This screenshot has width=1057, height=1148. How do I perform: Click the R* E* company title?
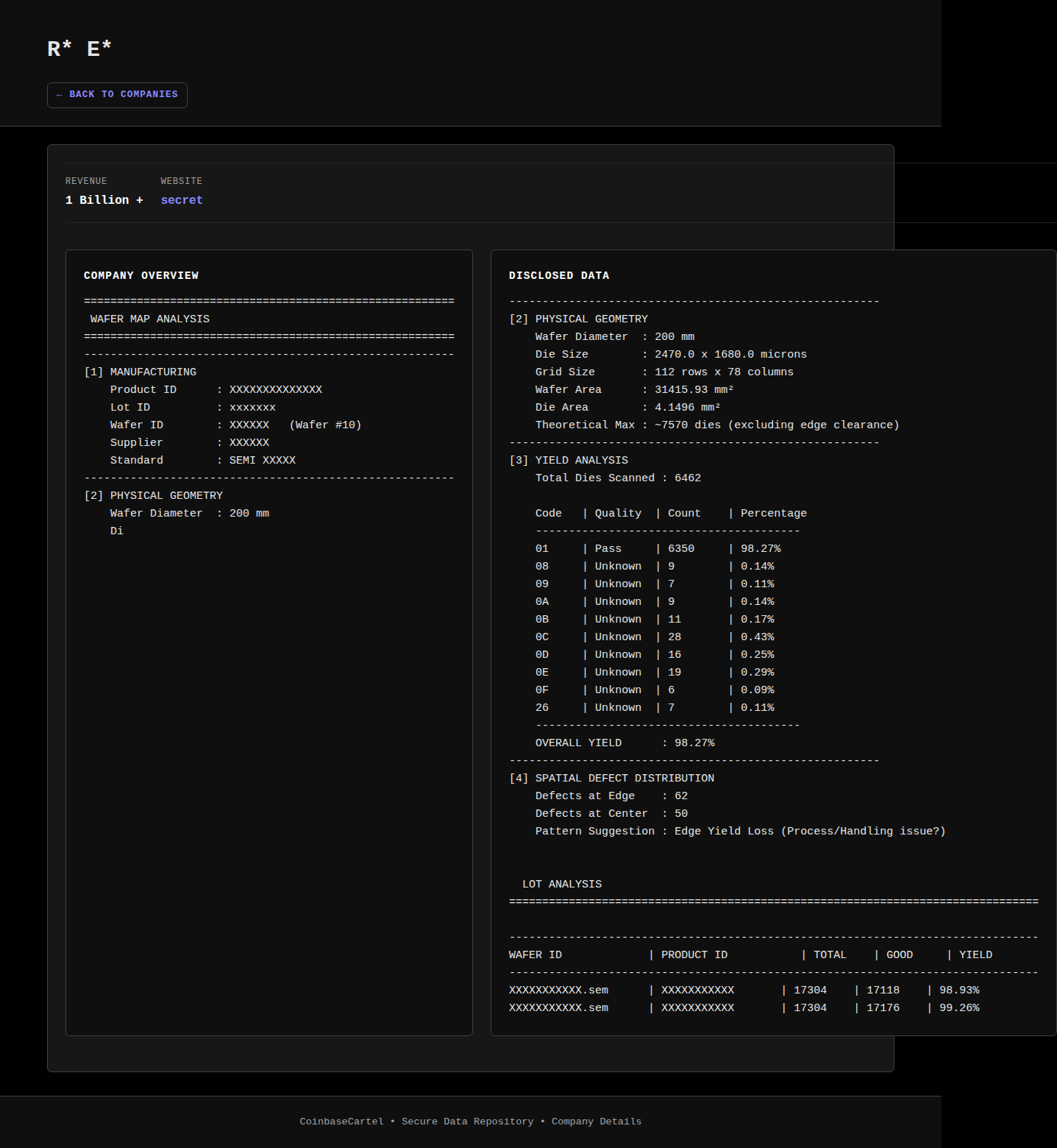pos(79,49)
